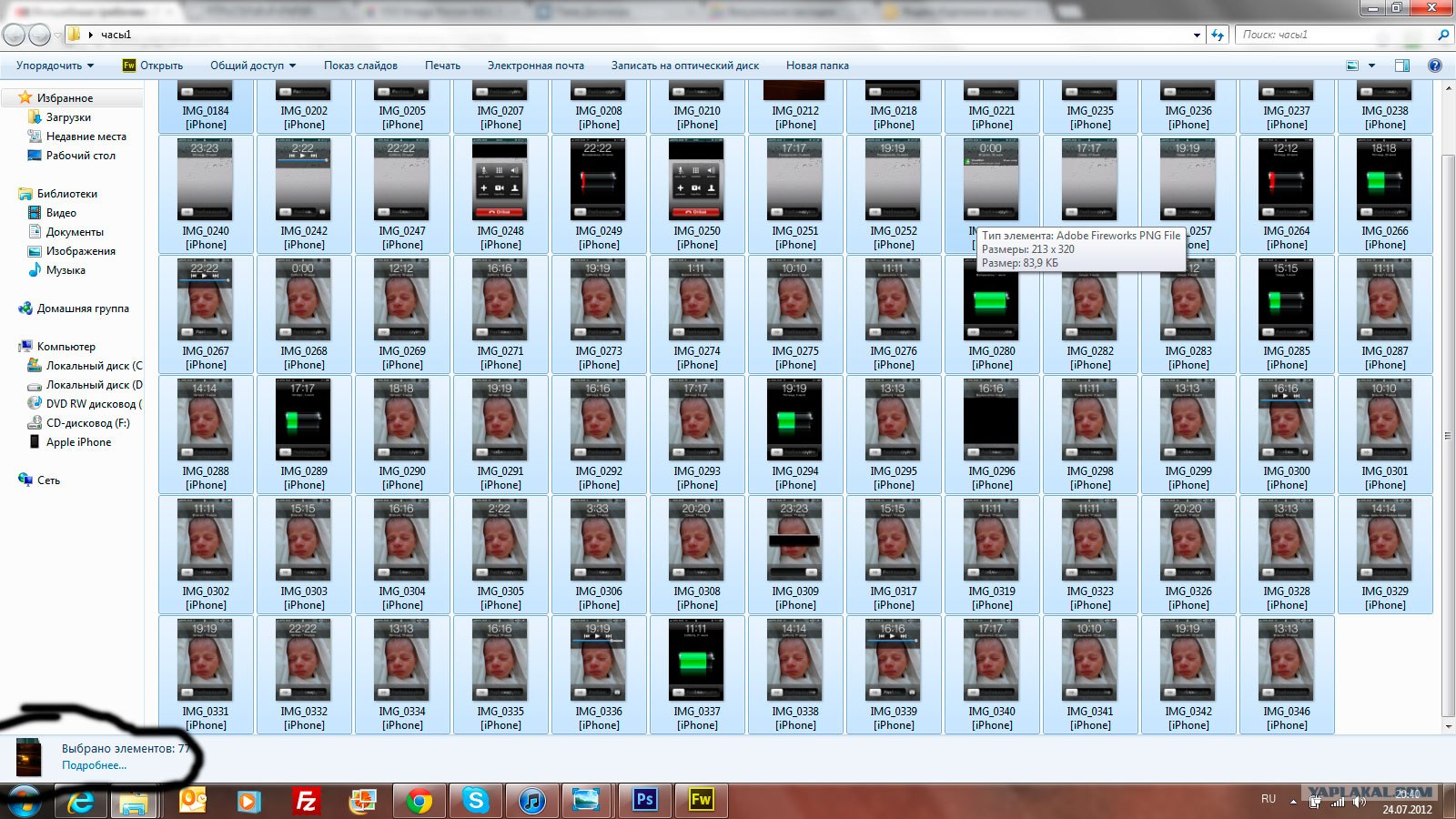
Task: Switch to Photoshop in the taskbar
Action: [x=644, y=801]
